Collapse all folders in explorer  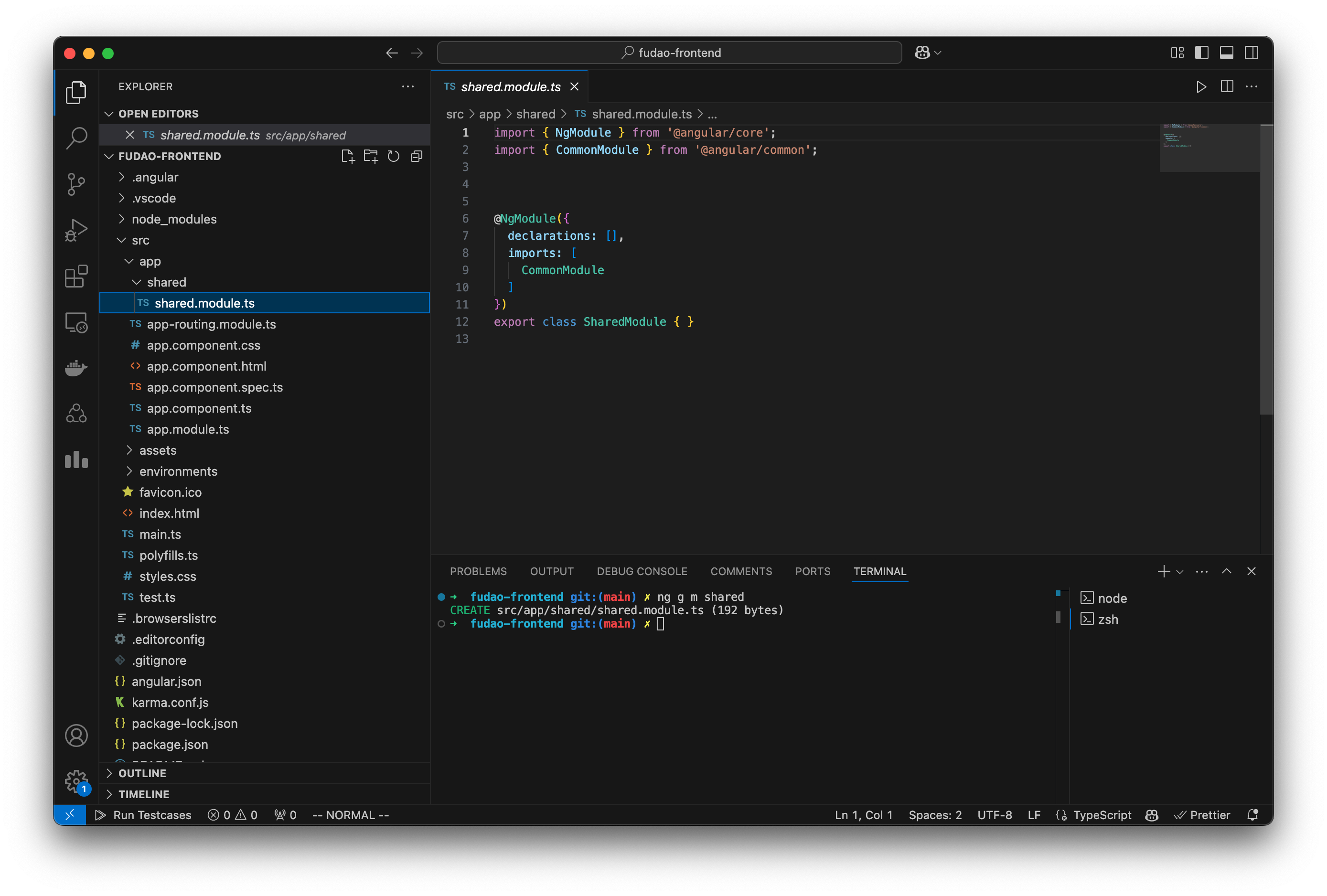click(416, 157)
